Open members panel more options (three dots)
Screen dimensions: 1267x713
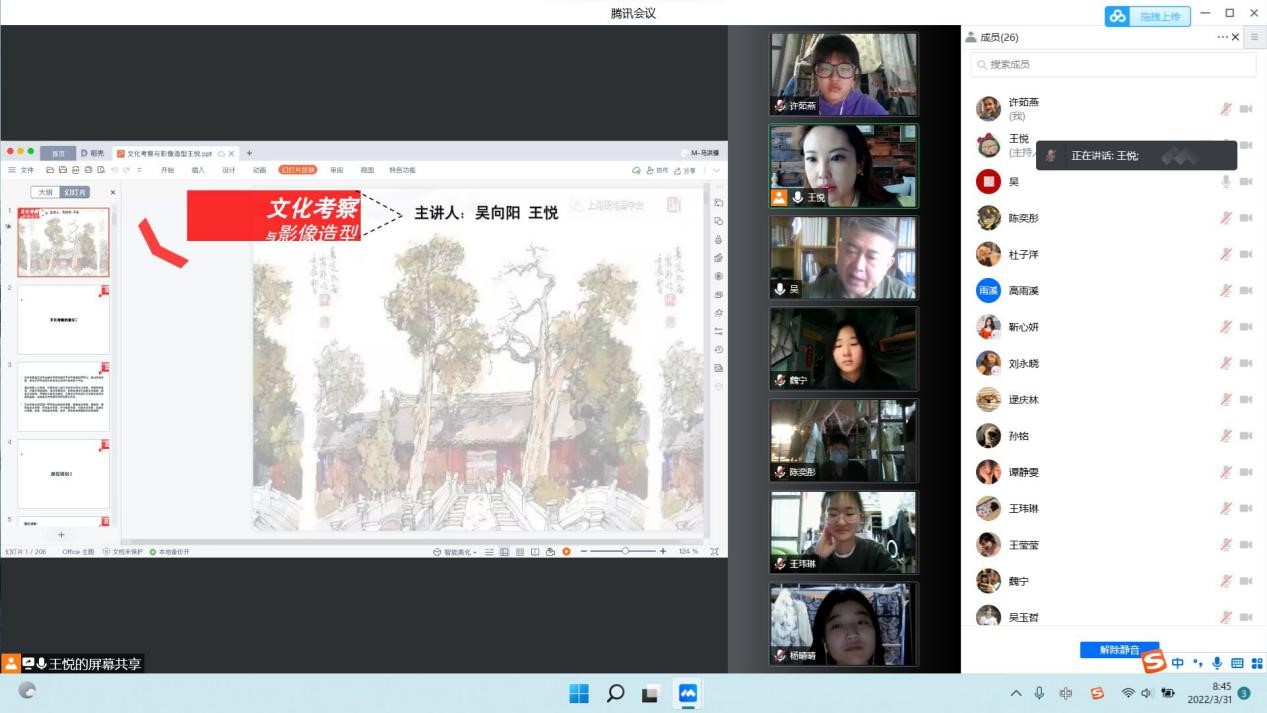click(x=1222, y=37)
